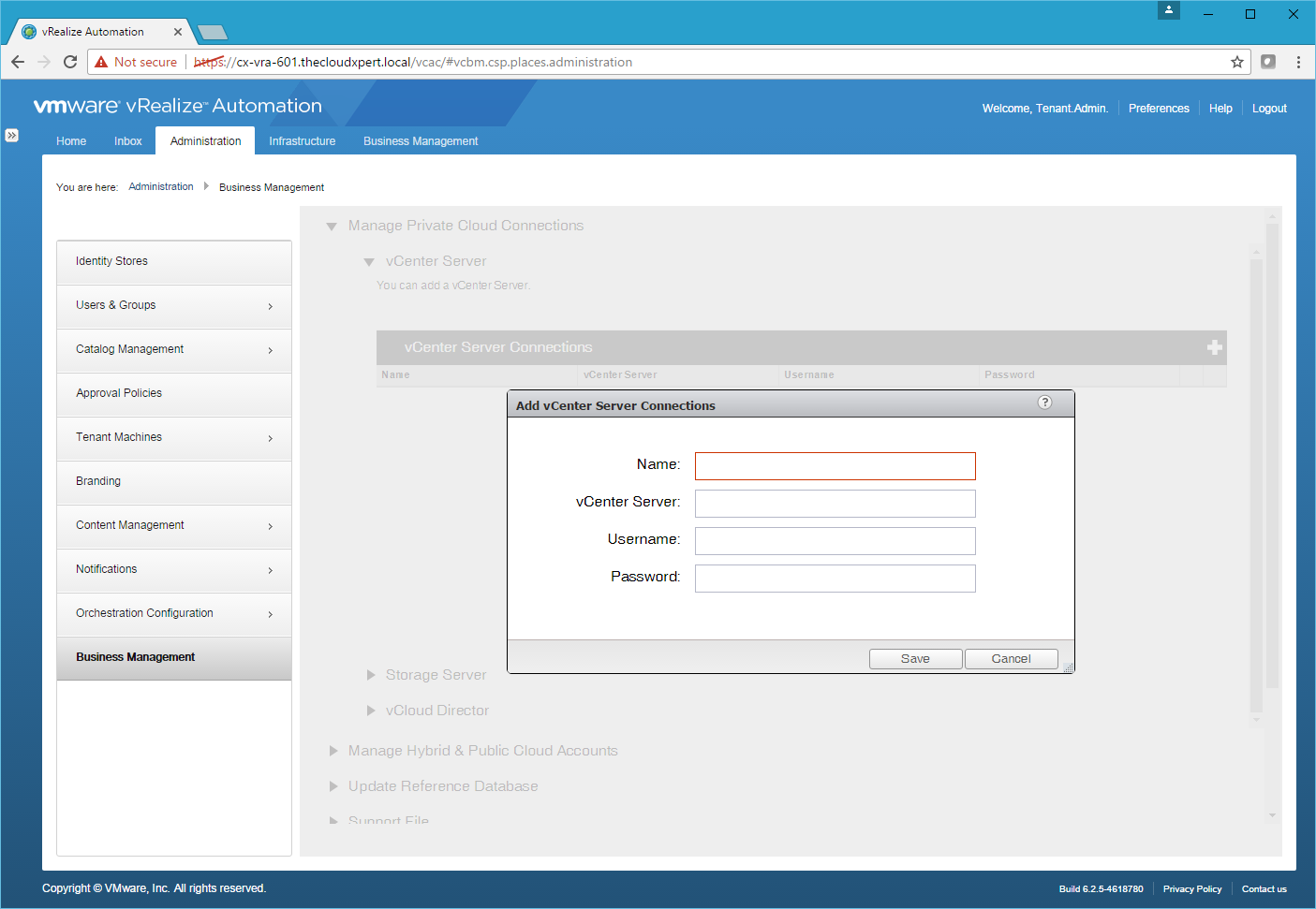Open the Inbox tab
1316x909 pixels.
pos(127,141)
